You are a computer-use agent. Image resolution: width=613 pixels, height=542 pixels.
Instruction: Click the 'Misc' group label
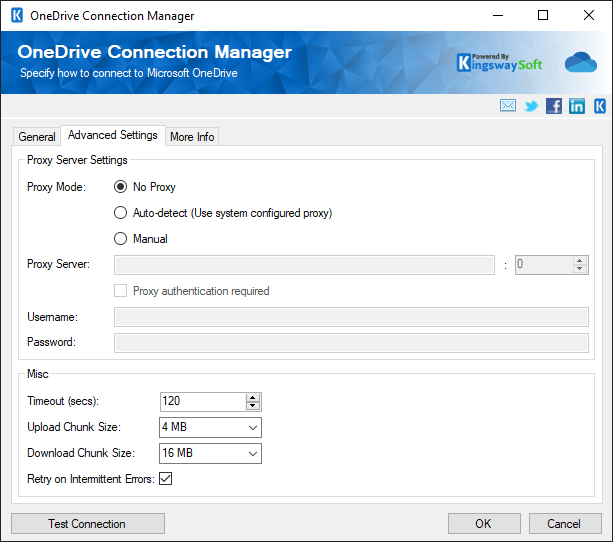point(38,374)
